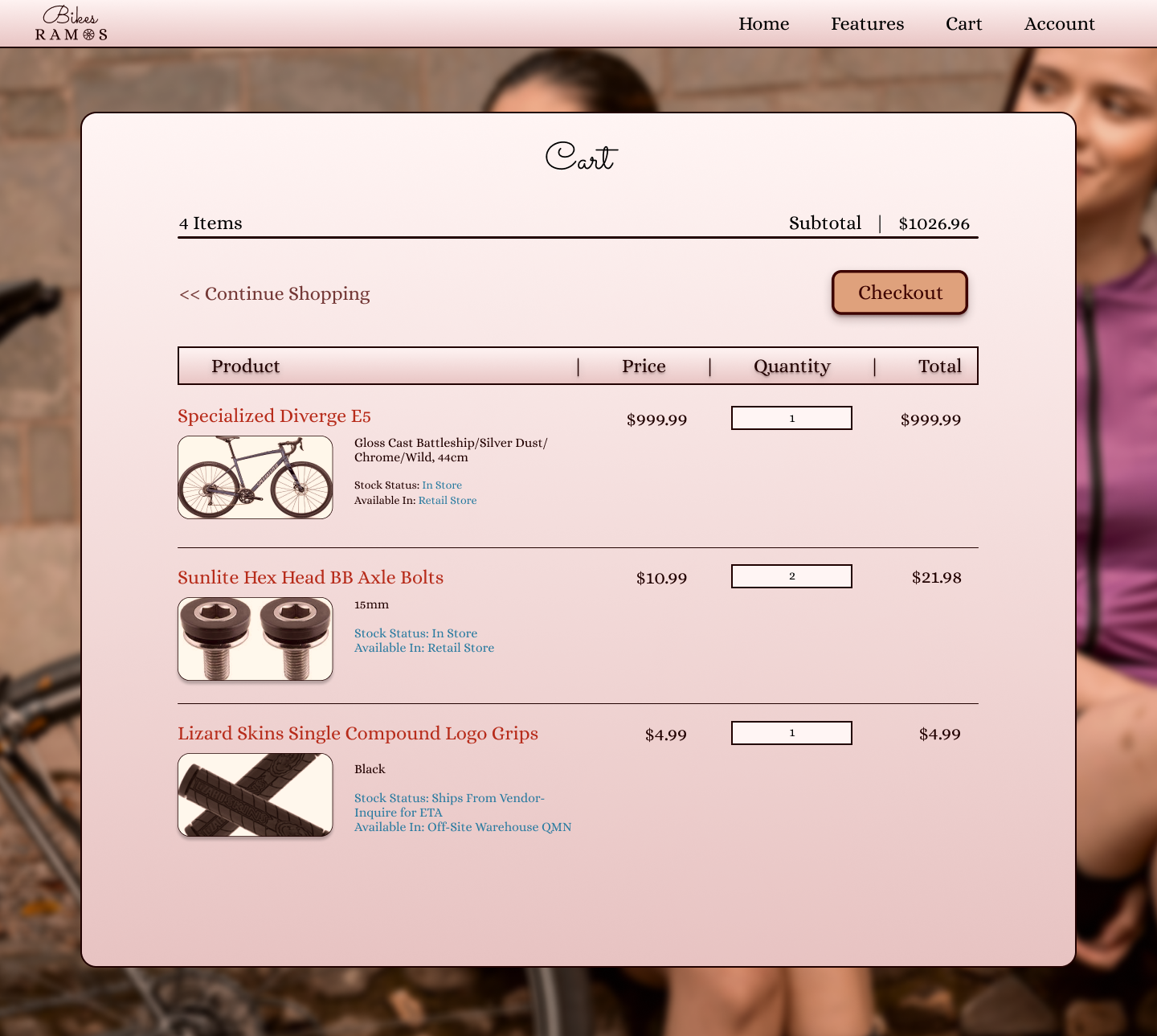The height and width of the screenshot is (1036, 1157).
Task: View the Sunlite axle bolts thumbnail
Action: click(x=256, y=639)
